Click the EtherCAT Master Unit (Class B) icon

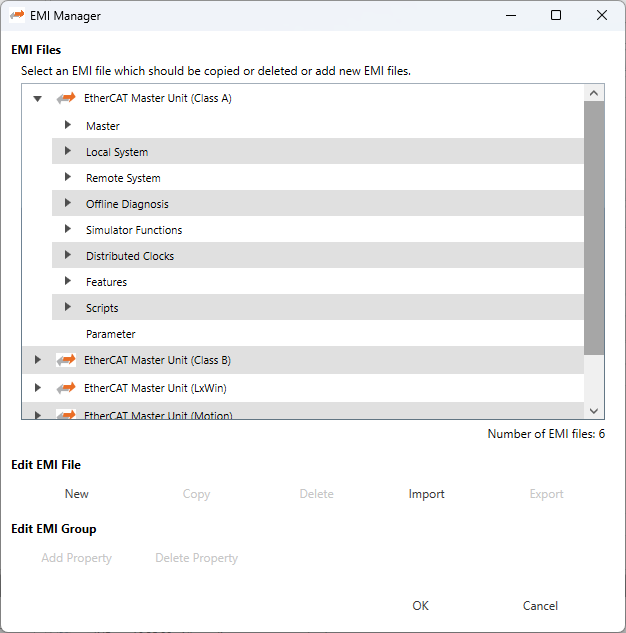(66, 360)
